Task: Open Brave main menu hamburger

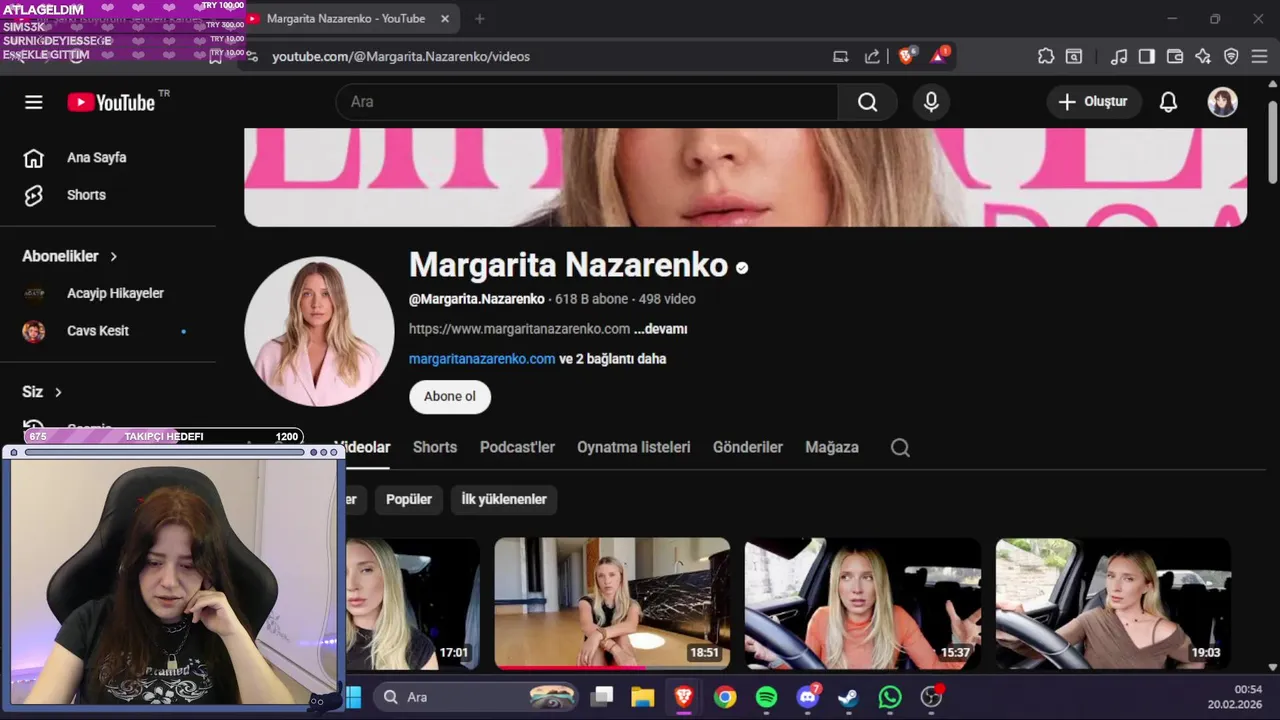Action: (x=1260, y=56)
